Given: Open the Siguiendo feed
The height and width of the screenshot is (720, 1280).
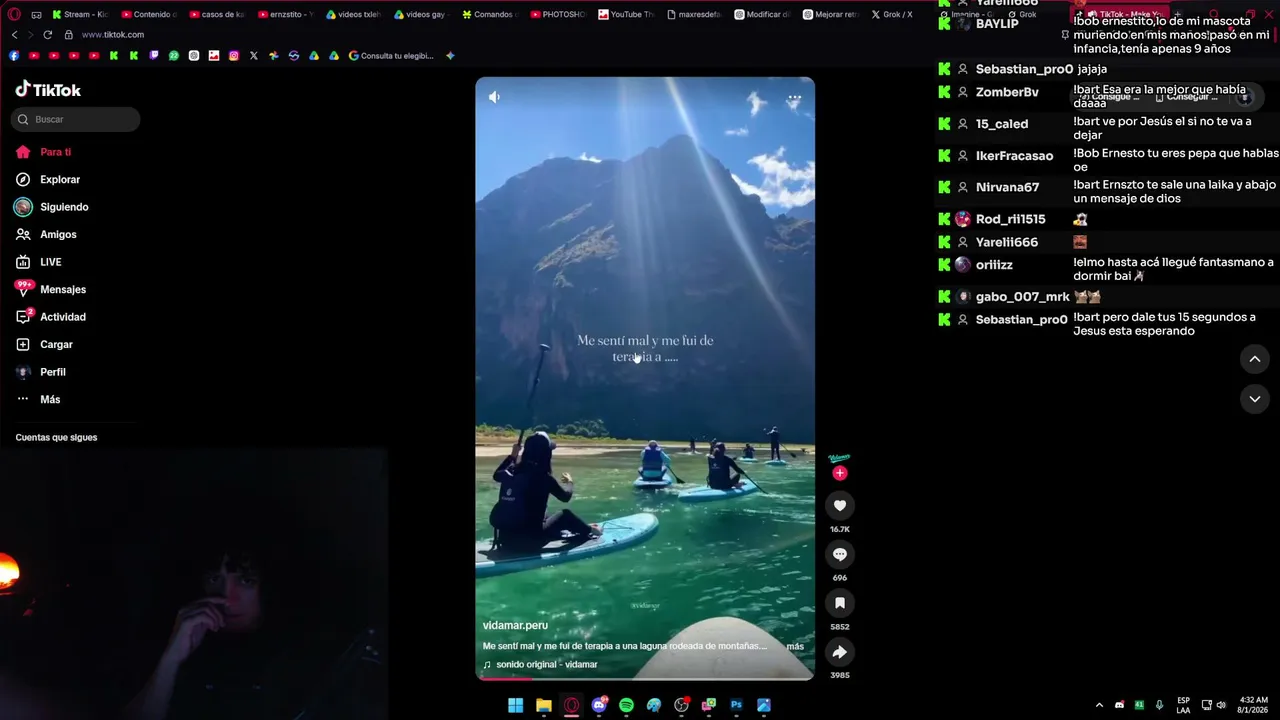Looking at the screenshot, I should click(51, 207).
